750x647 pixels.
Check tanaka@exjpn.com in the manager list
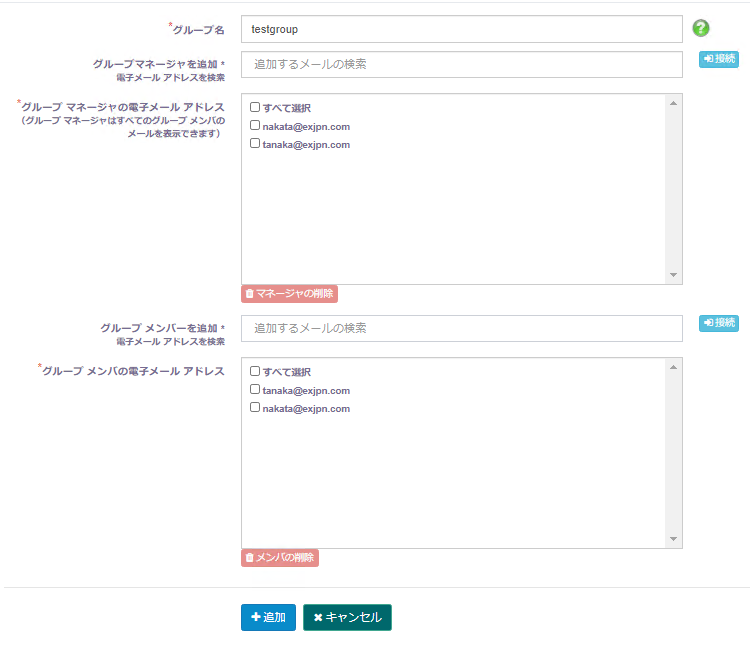click(x=255, y=143)
